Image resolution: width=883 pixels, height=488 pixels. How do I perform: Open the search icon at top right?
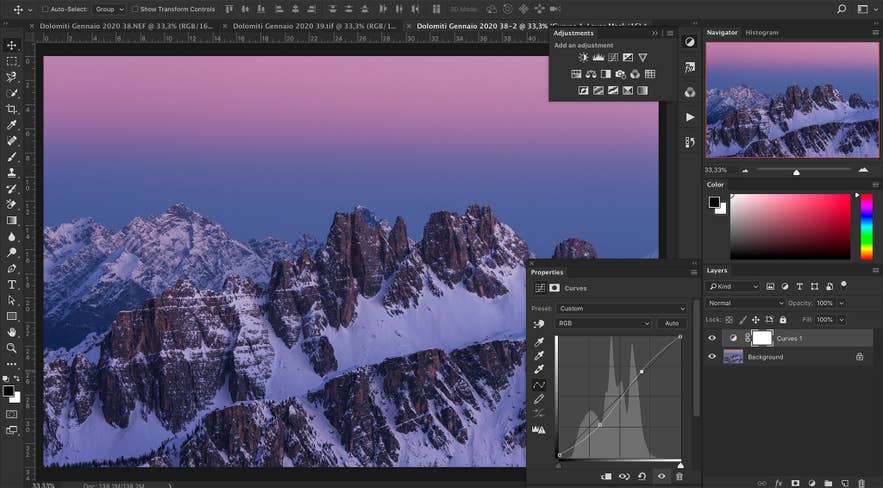pyautogui.click(x=841, y=9)
